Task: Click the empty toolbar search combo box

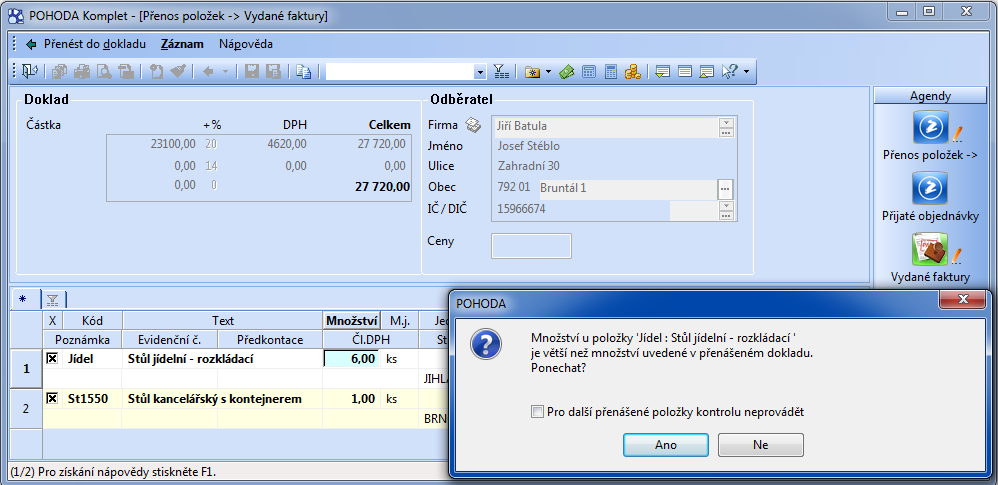Action: (x=400, y=72)
